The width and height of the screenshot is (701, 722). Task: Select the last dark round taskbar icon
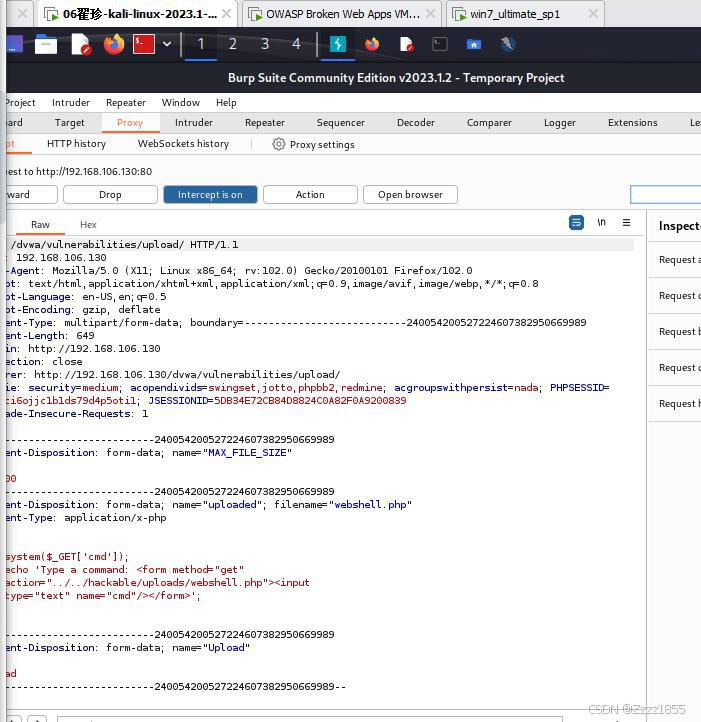[x=507, y=44]
